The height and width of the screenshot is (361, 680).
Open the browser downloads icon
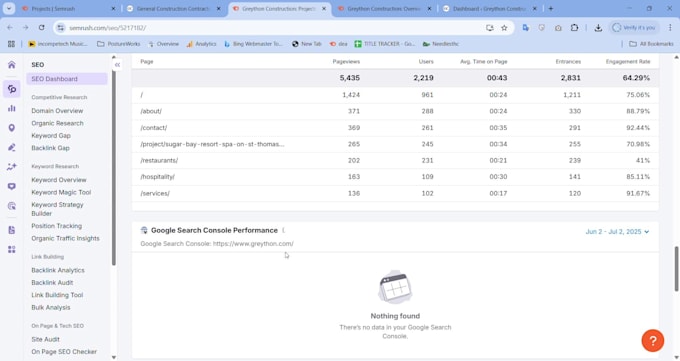pos(598,28)
